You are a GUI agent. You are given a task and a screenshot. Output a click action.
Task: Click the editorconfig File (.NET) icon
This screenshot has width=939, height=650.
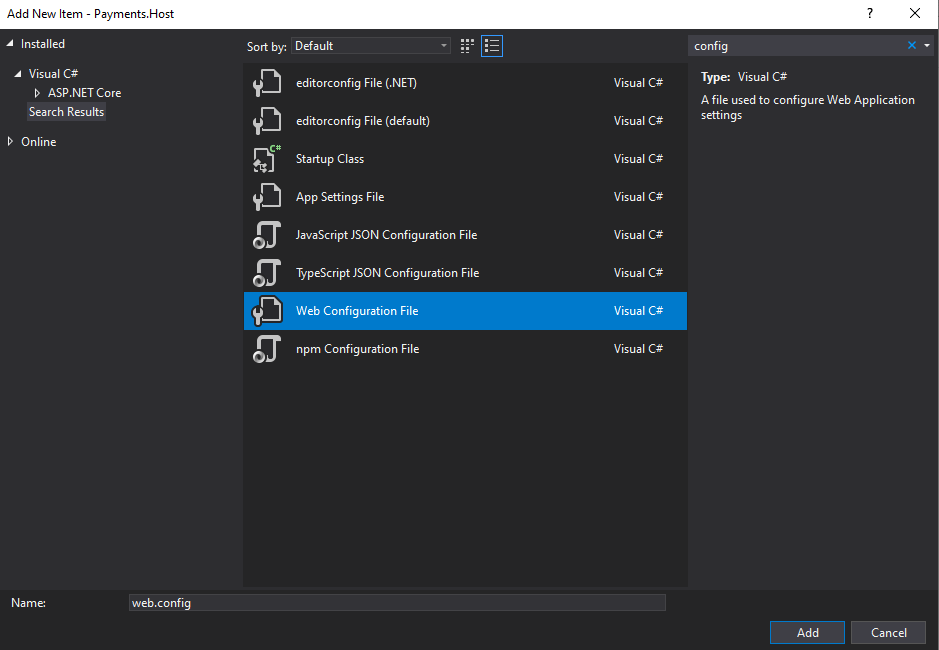point(266,83)
